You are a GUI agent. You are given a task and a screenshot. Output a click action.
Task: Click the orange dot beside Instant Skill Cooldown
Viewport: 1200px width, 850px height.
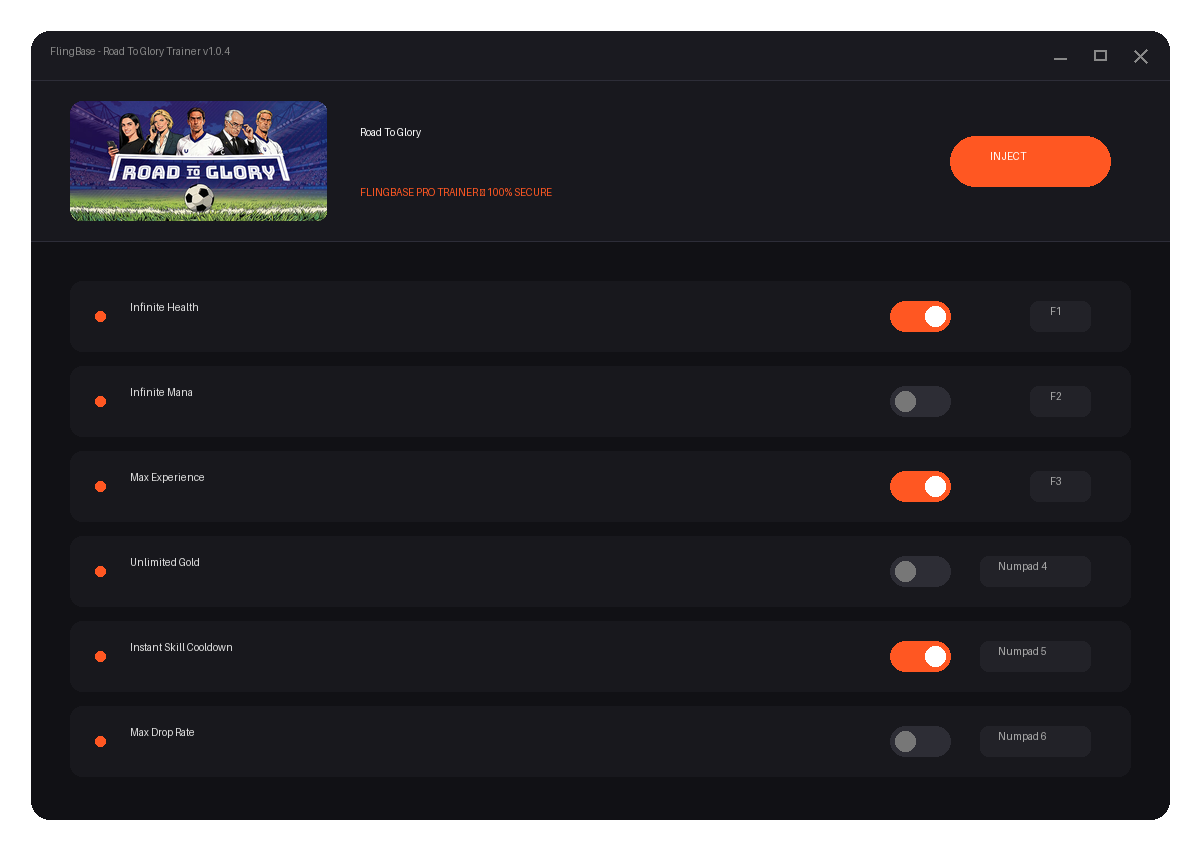(100, 656)
